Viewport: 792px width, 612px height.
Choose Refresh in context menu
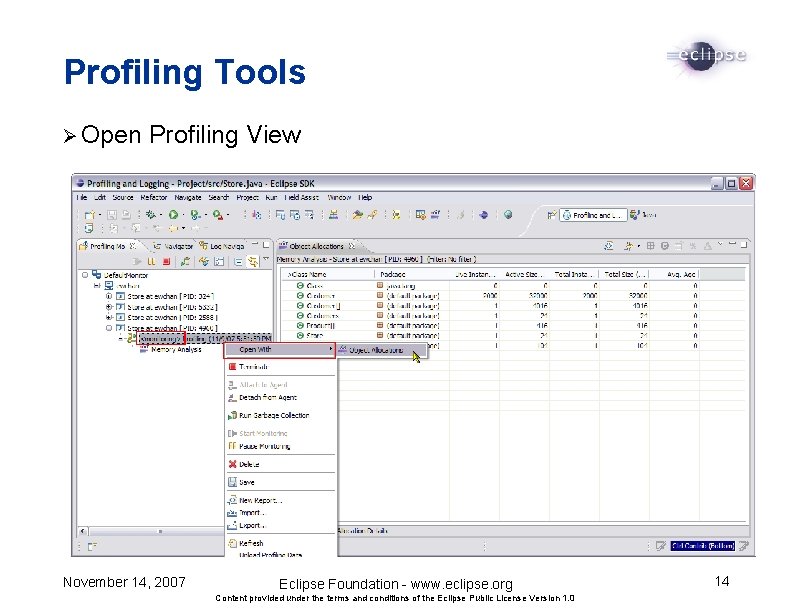[281, 544]
